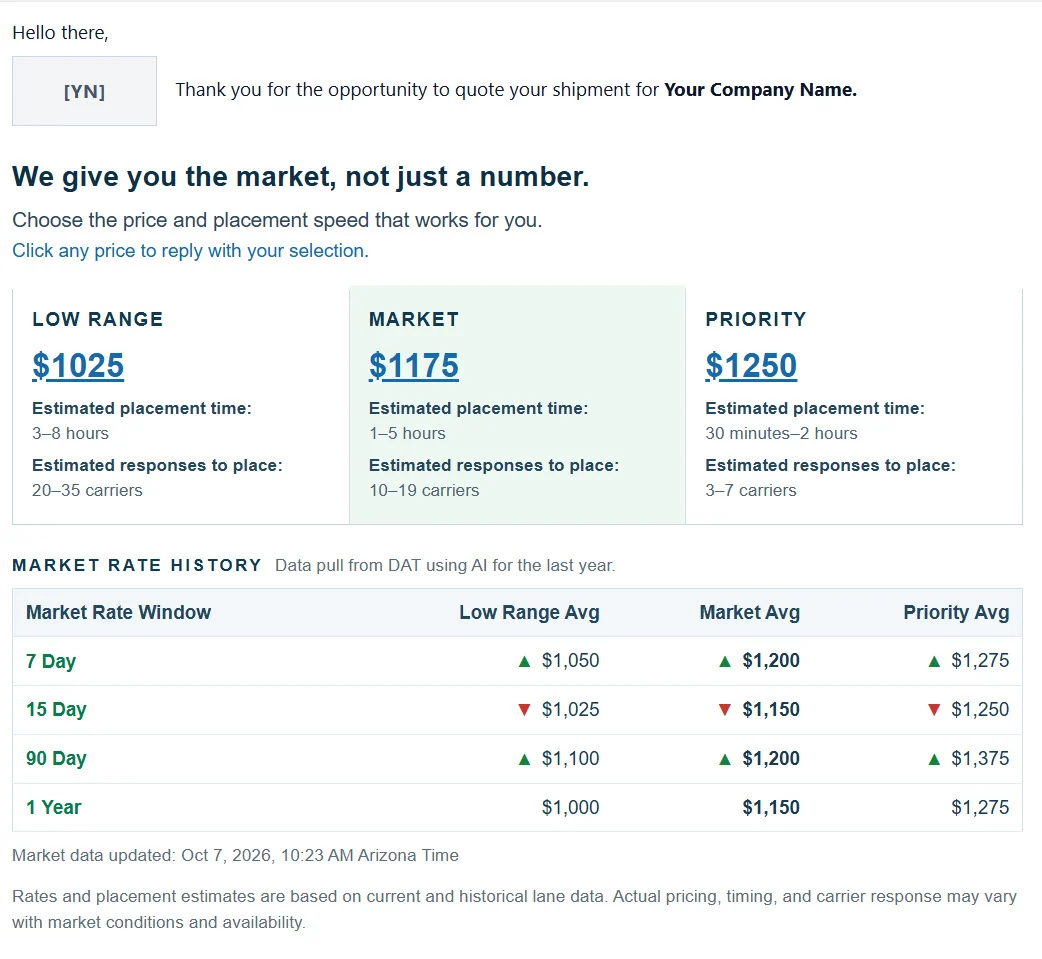The image size is (1042, 959).
Task: Click the 1 Year $1,000 value
Action: (570, 807)
